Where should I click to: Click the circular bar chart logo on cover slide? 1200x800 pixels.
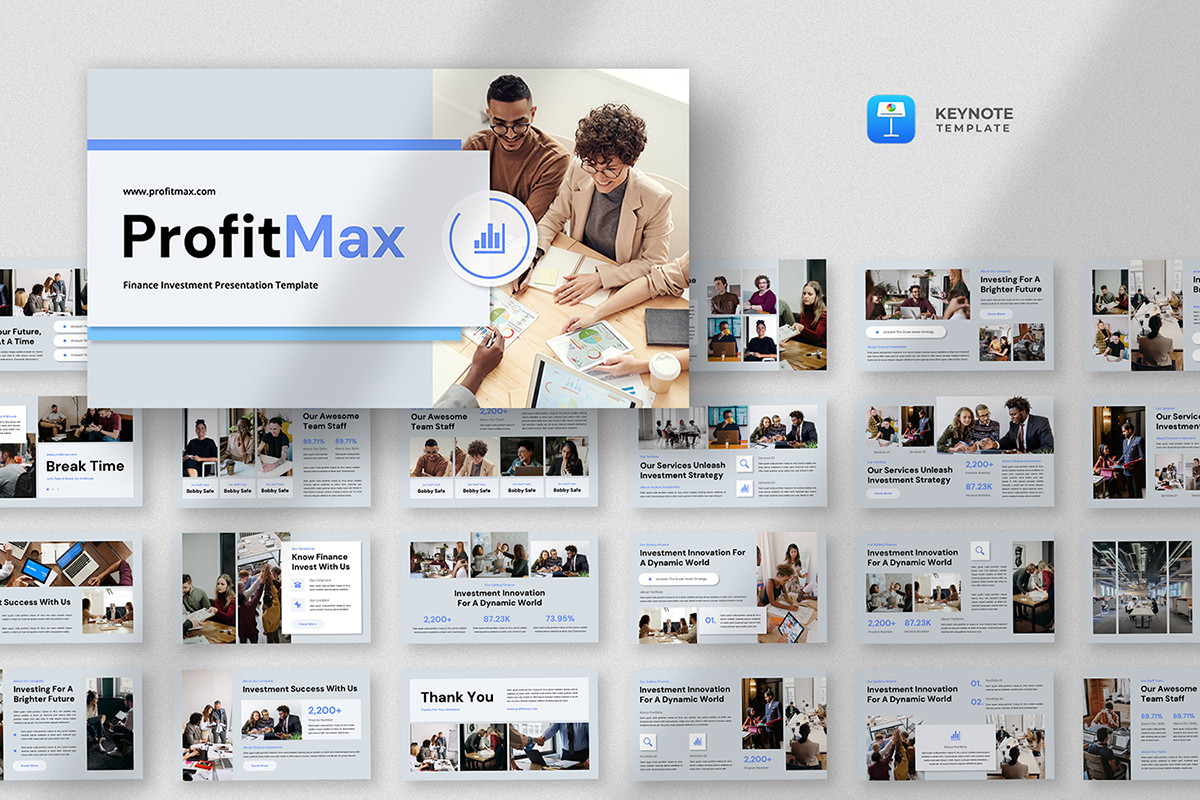(x=489, y=237)
